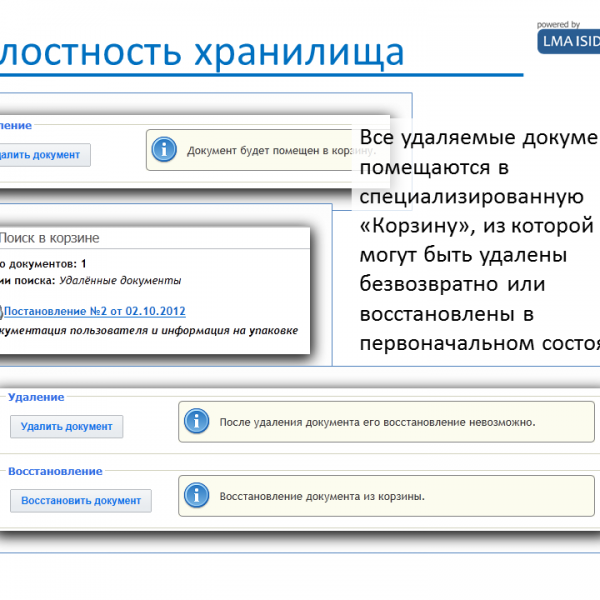The image size is (600, 600).
Task: Click the 'информация на упаковке' description line
Action: (x=148, y=330)
